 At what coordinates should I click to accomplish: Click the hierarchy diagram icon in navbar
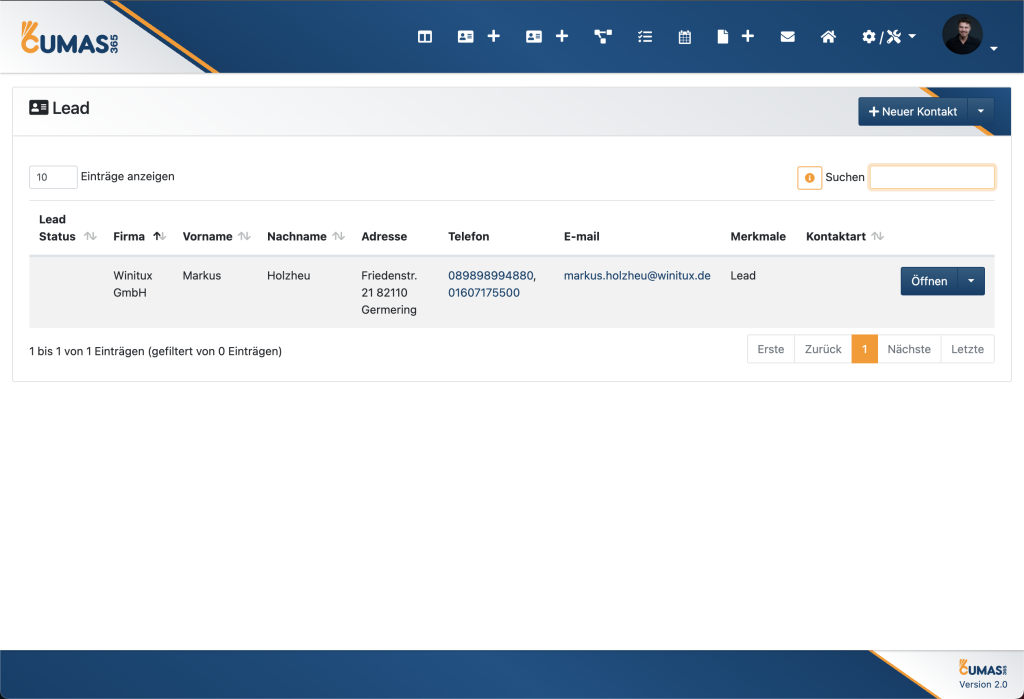(x=603, y=37)
